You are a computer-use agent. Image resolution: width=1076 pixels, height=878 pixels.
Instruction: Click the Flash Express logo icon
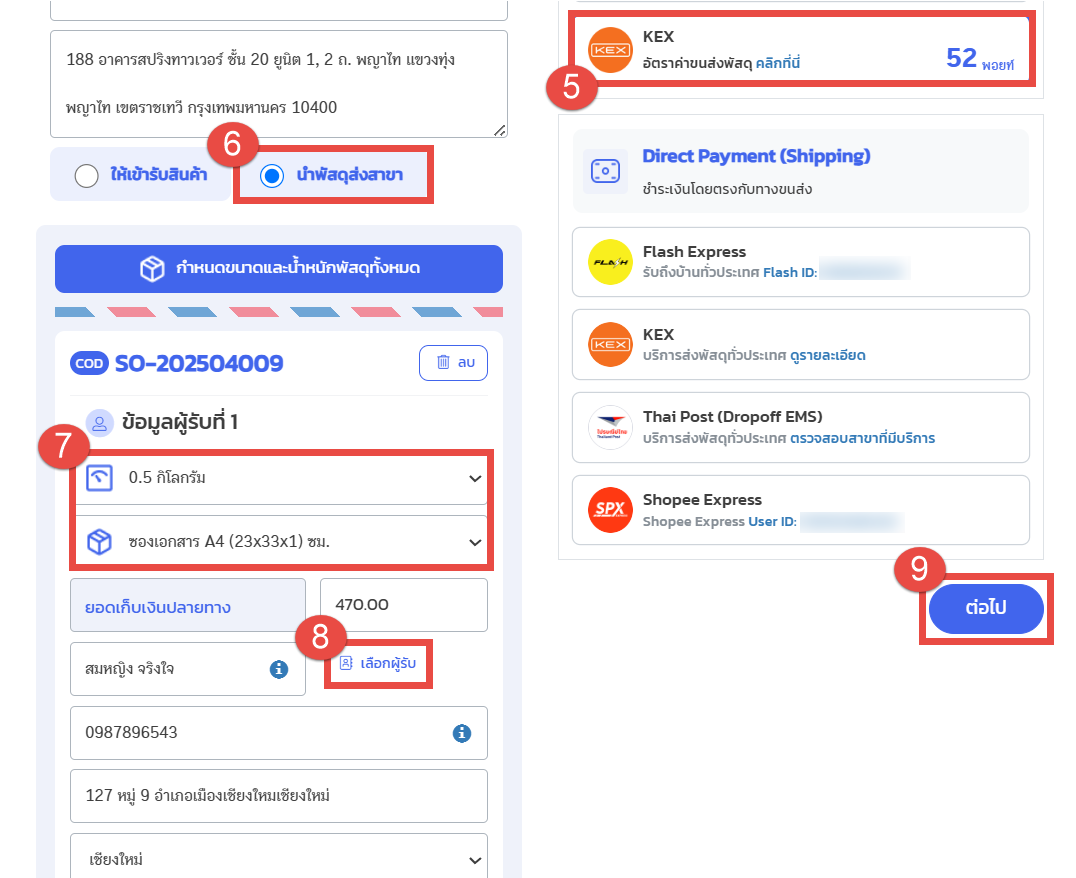(610, 262)
